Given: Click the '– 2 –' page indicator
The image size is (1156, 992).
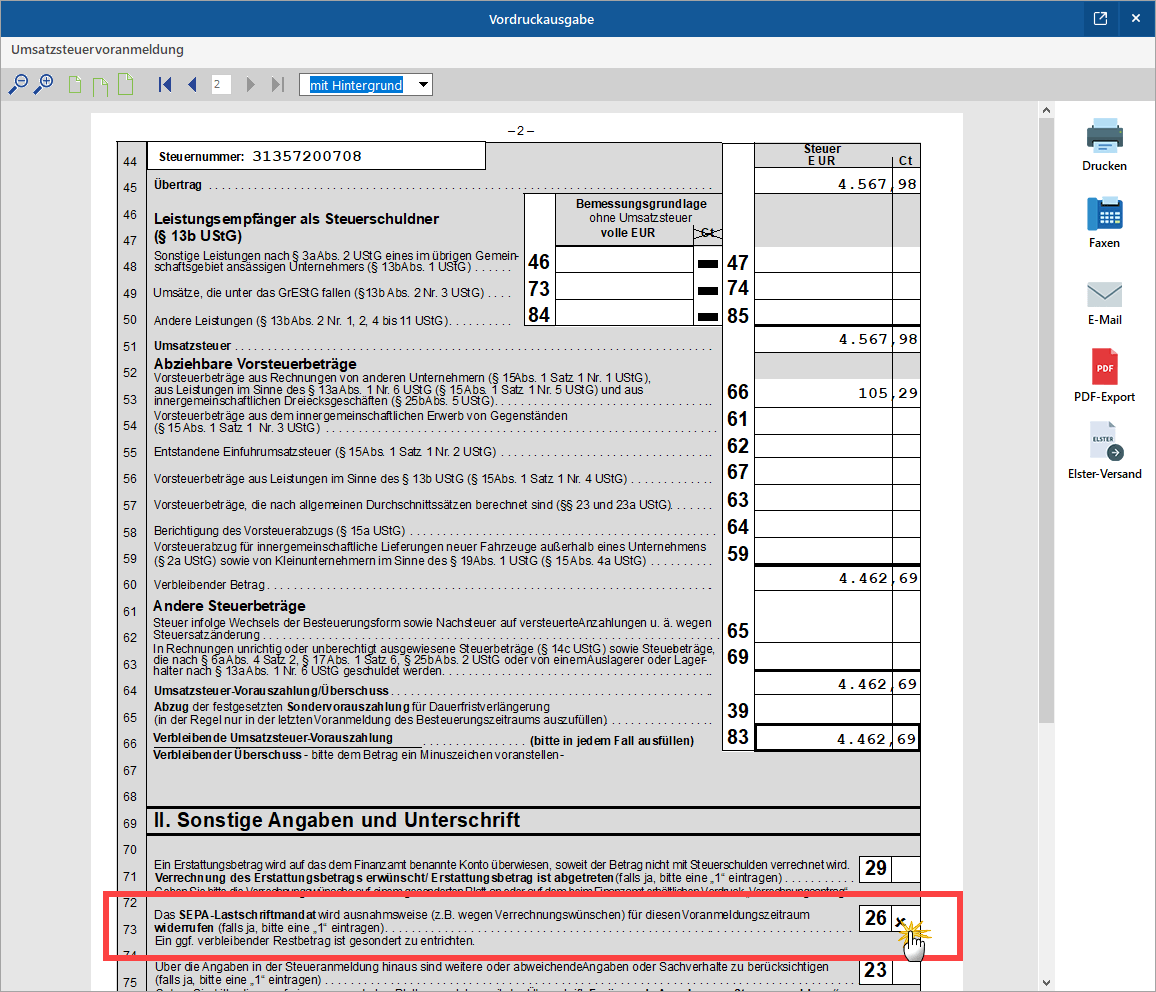Looking at the screenshot, I should (x=520, y=130).
